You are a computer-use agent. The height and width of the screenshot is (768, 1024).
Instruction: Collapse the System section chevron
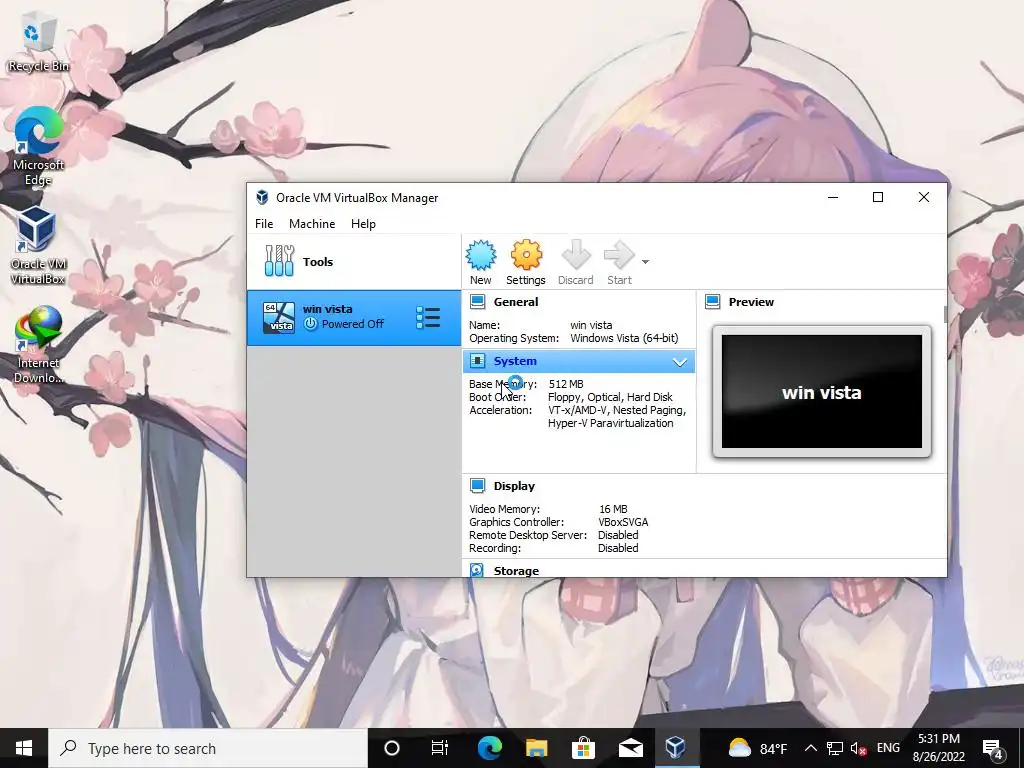point(680,362)
